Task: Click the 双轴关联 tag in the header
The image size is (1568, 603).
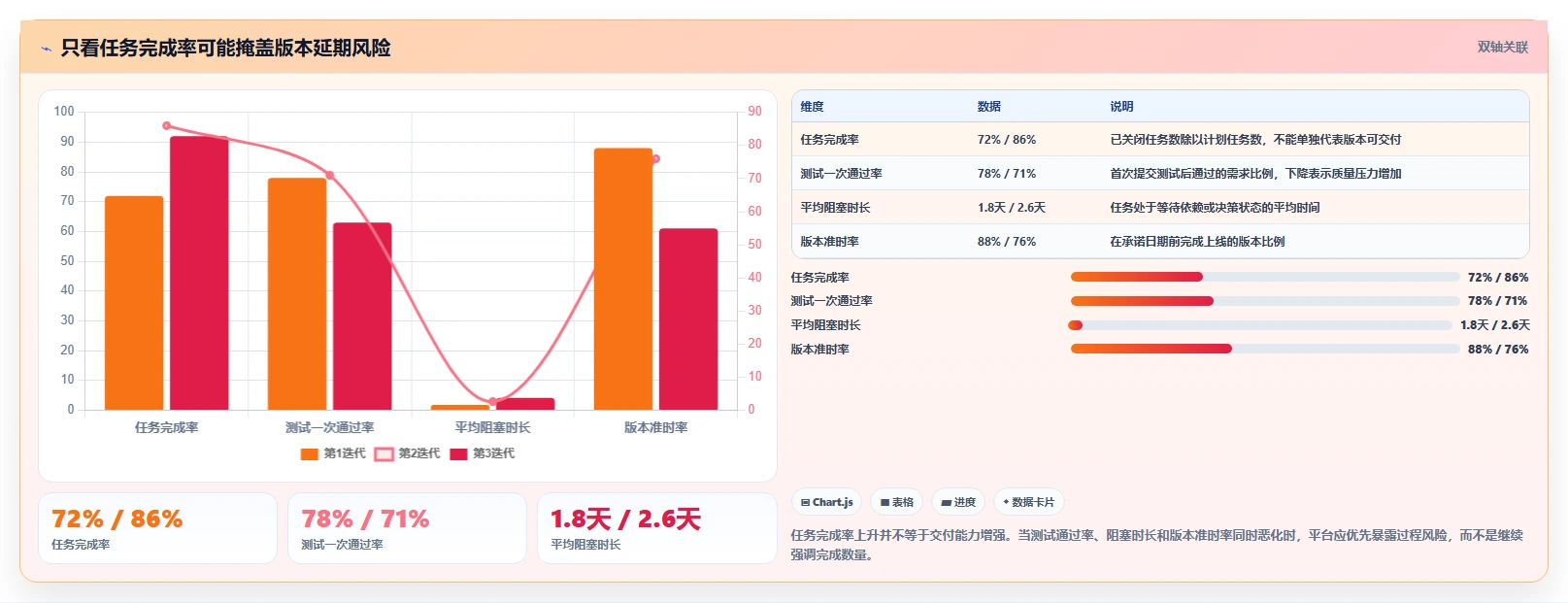Action: pyautogui.click(x=1502, y=47)
